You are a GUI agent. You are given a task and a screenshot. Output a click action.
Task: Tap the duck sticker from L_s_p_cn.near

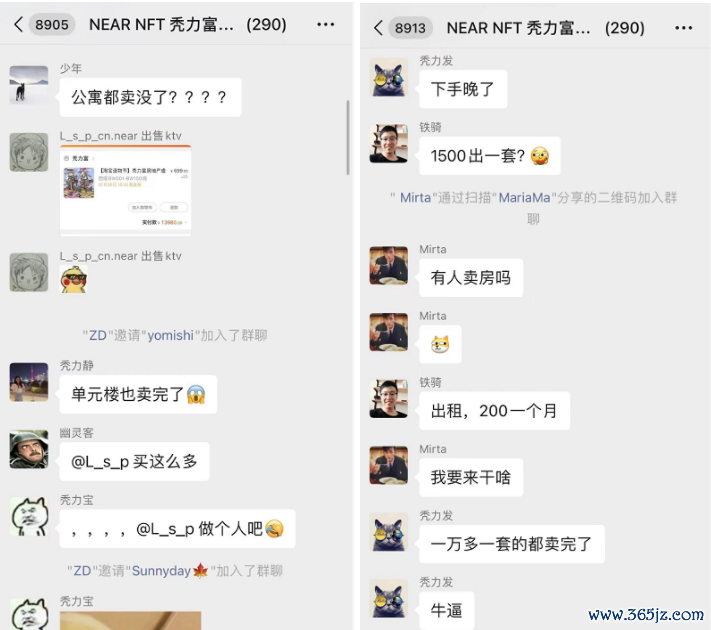(73, 279)
